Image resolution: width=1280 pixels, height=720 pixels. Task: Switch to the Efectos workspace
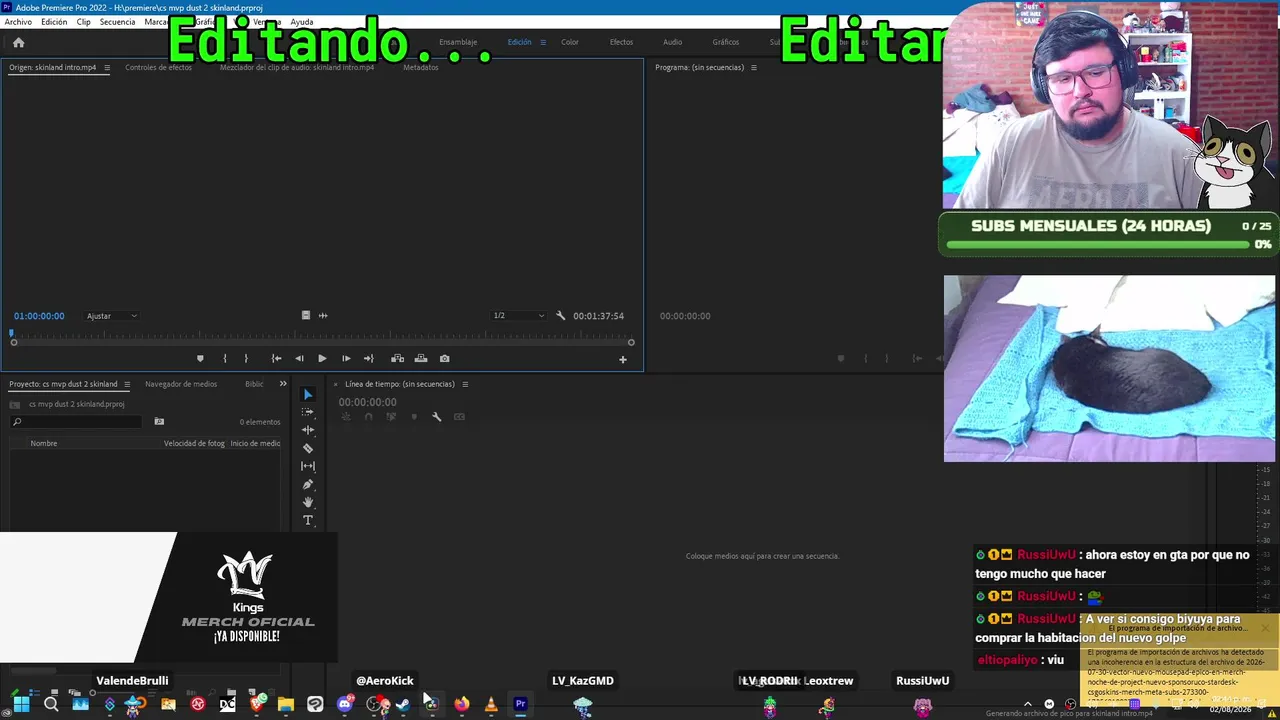621,42
